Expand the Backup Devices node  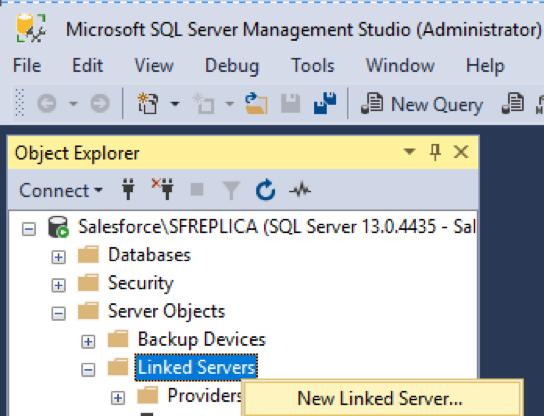(88, 342)
